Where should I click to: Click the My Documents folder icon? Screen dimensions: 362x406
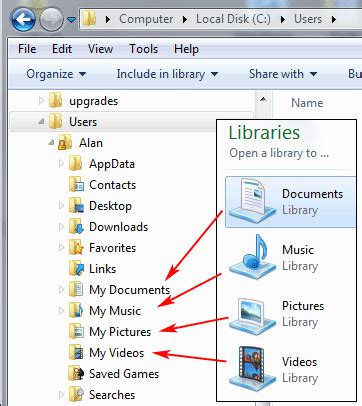tap(76, 289)
